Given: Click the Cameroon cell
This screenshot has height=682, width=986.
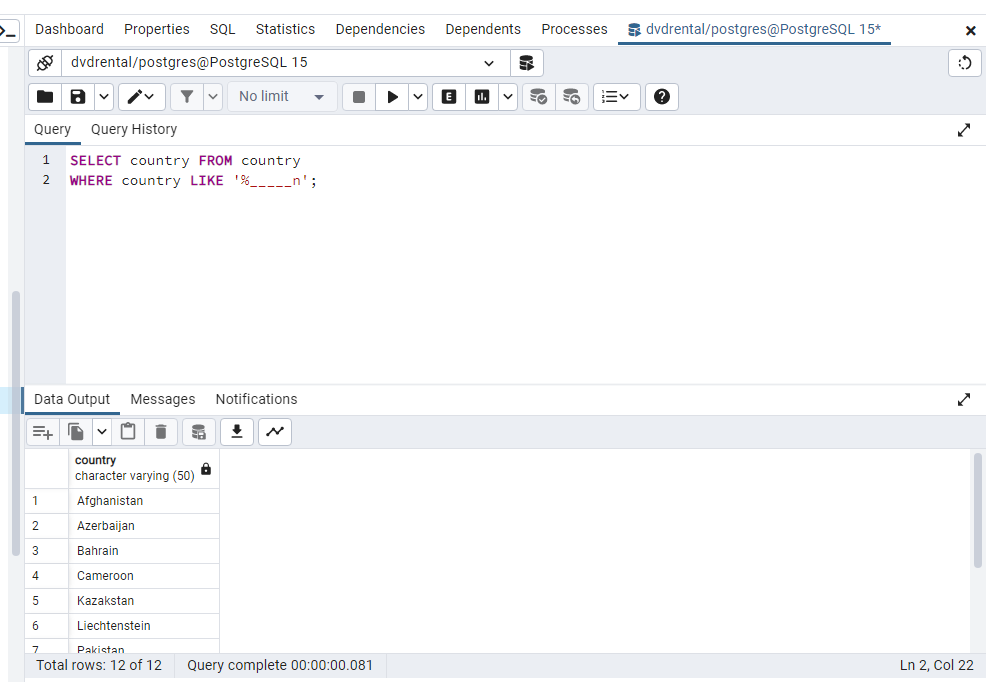Looking at the screenshot, I should 144,576.
